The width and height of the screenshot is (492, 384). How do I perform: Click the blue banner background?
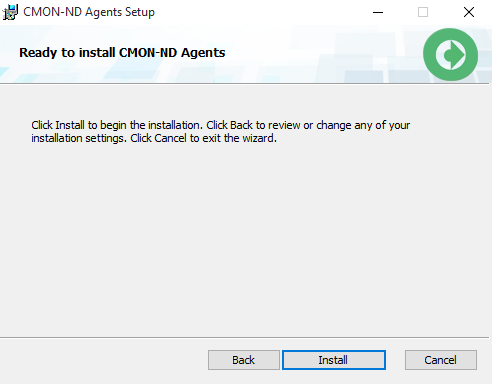coord(300,53)
